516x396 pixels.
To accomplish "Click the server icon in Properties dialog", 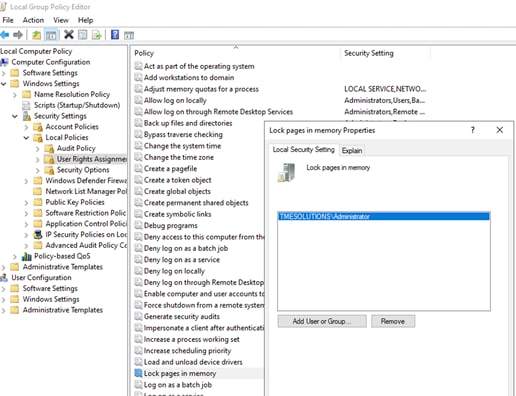I will pos(286,172).
